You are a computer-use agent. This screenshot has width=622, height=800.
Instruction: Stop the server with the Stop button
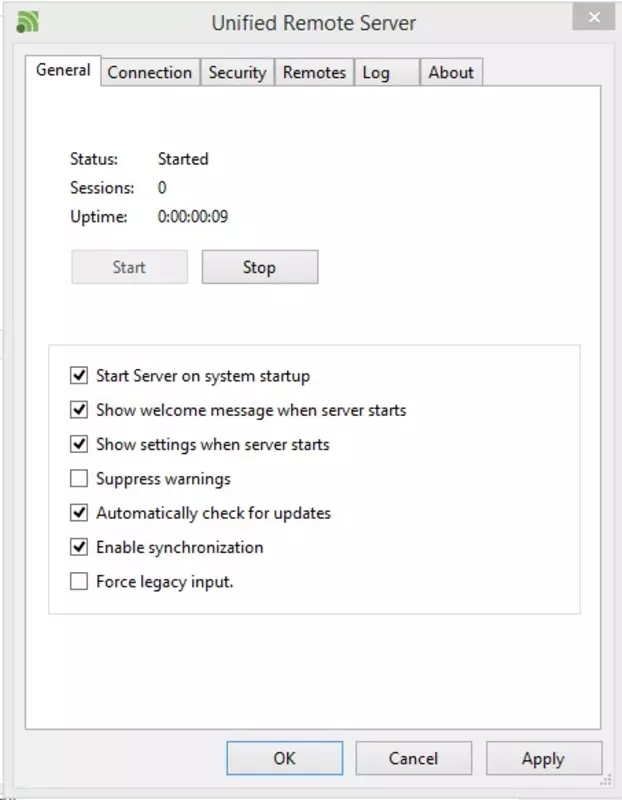(260, 267)
